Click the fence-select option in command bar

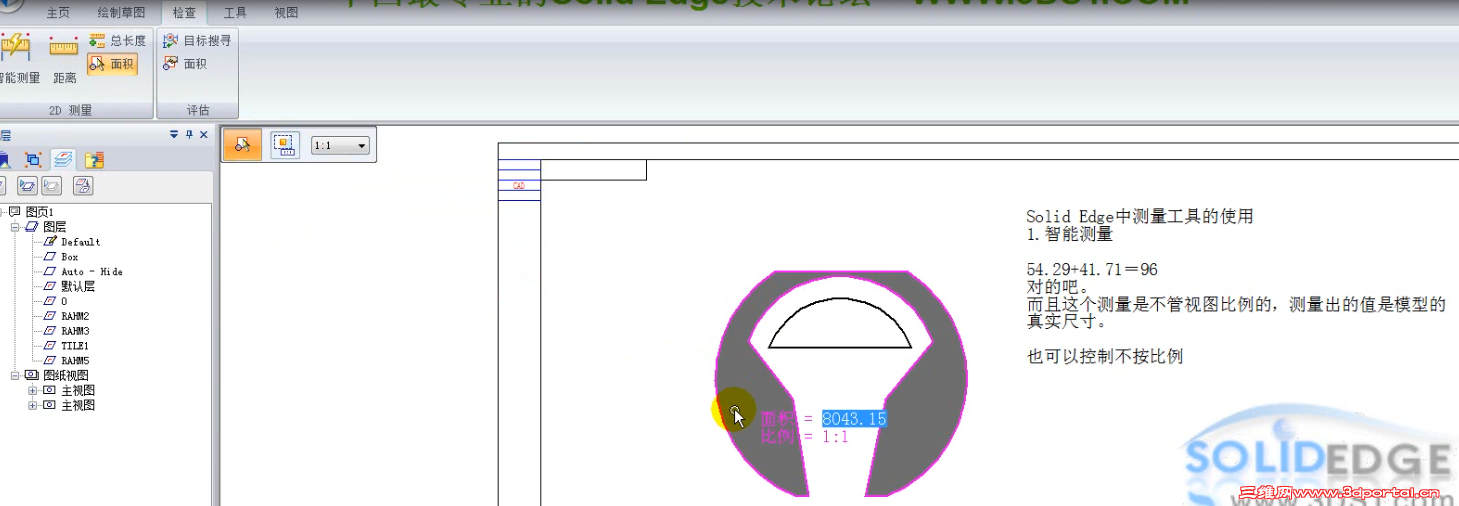click(x=284, y=145)
